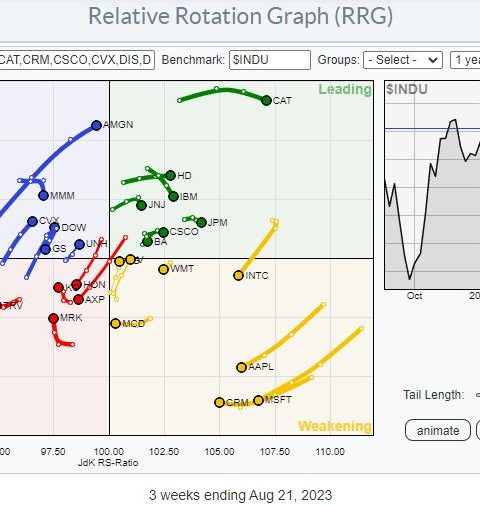Select the HD data point
The height and width of the screenshot is (506, 480).
pos(170,175)
